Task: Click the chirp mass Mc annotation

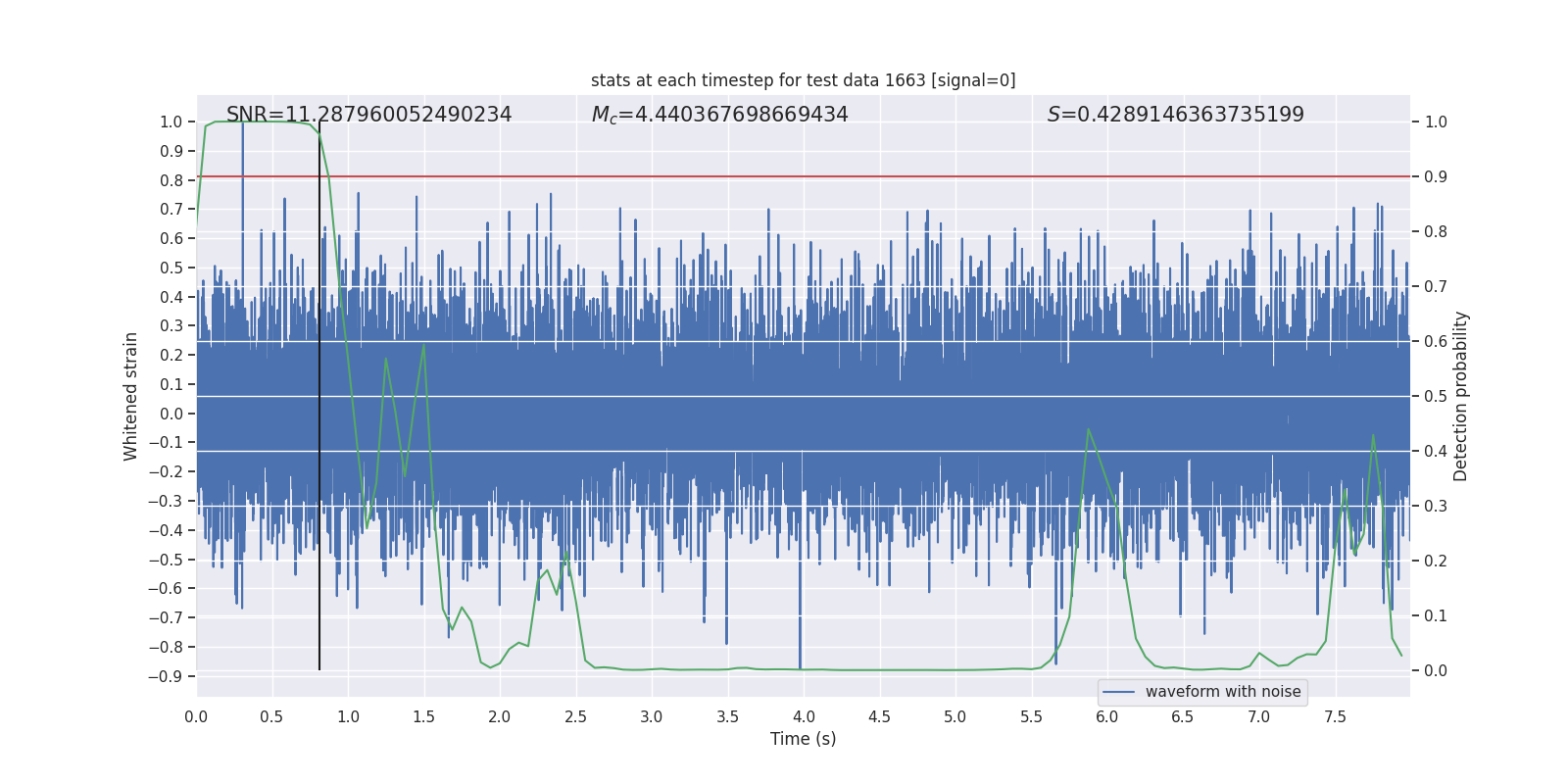Action: 719,115
